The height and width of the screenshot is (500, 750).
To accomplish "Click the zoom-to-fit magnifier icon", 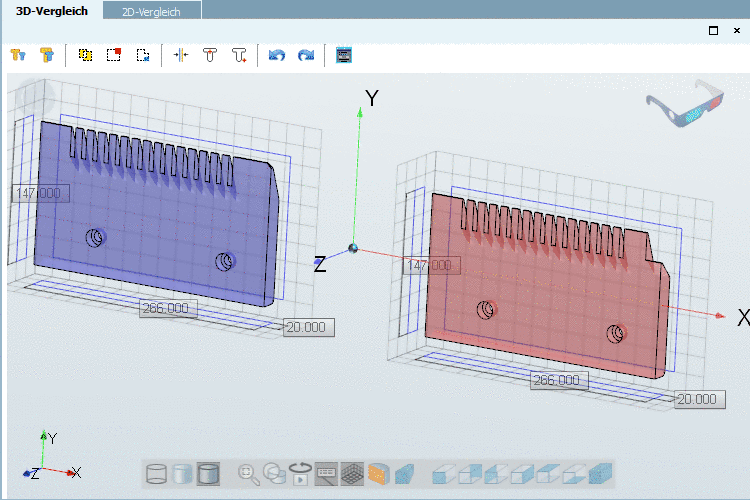I will tap(249, 475).
